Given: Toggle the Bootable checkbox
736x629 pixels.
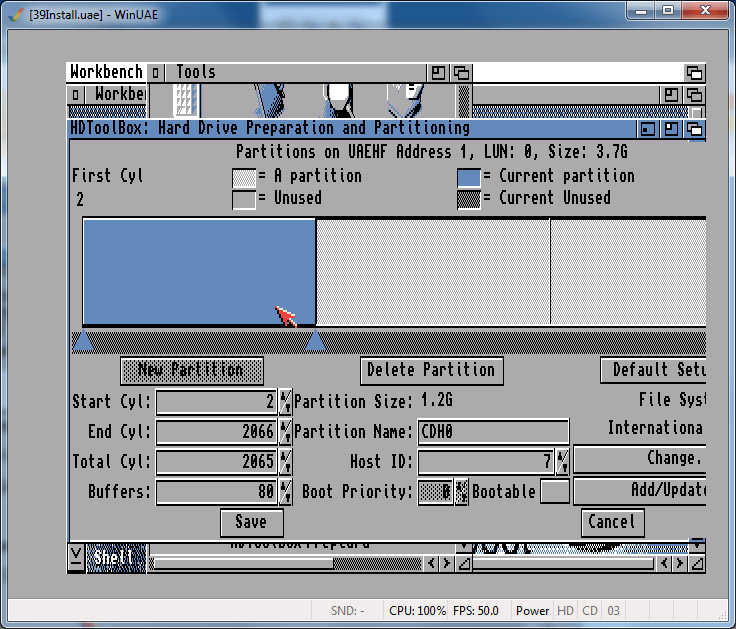Looking at the screenshot, I should pos(554,491).
